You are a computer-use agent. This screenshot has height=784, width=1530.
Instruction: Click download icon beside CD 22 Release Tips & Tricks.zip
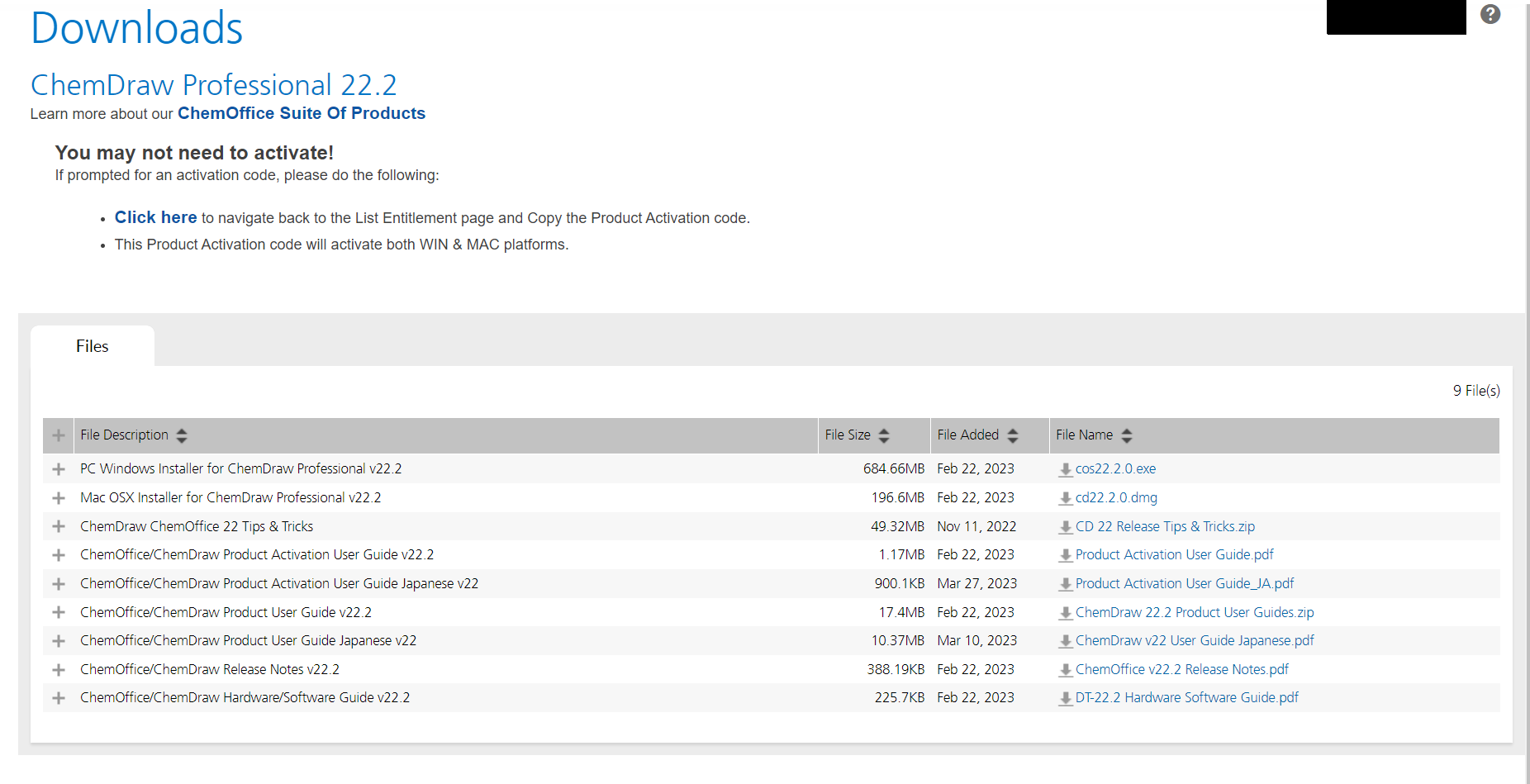pos(1066,528)
